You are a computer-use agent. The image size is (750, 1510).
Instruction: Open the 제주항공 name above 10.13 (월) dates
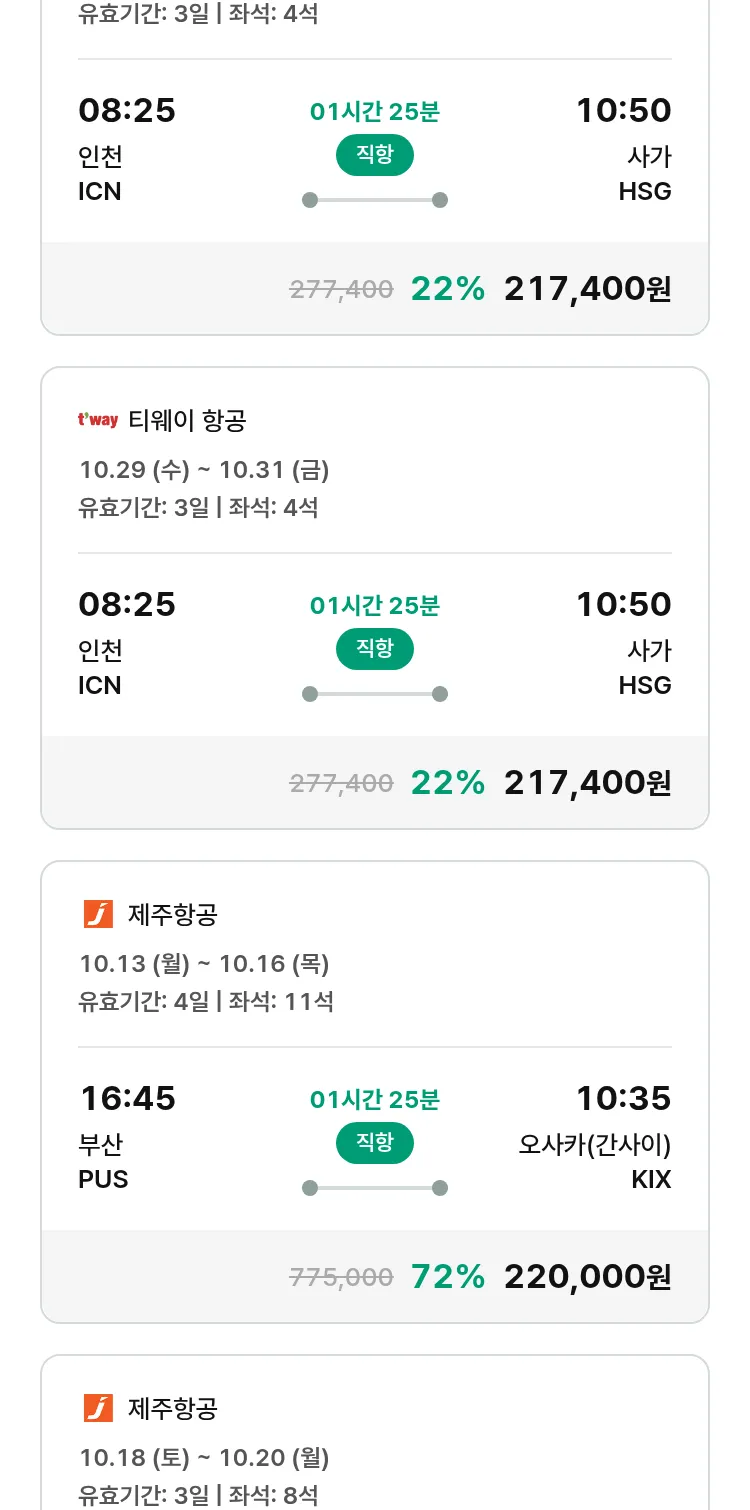pyautogui.click(x=173, y=914)
